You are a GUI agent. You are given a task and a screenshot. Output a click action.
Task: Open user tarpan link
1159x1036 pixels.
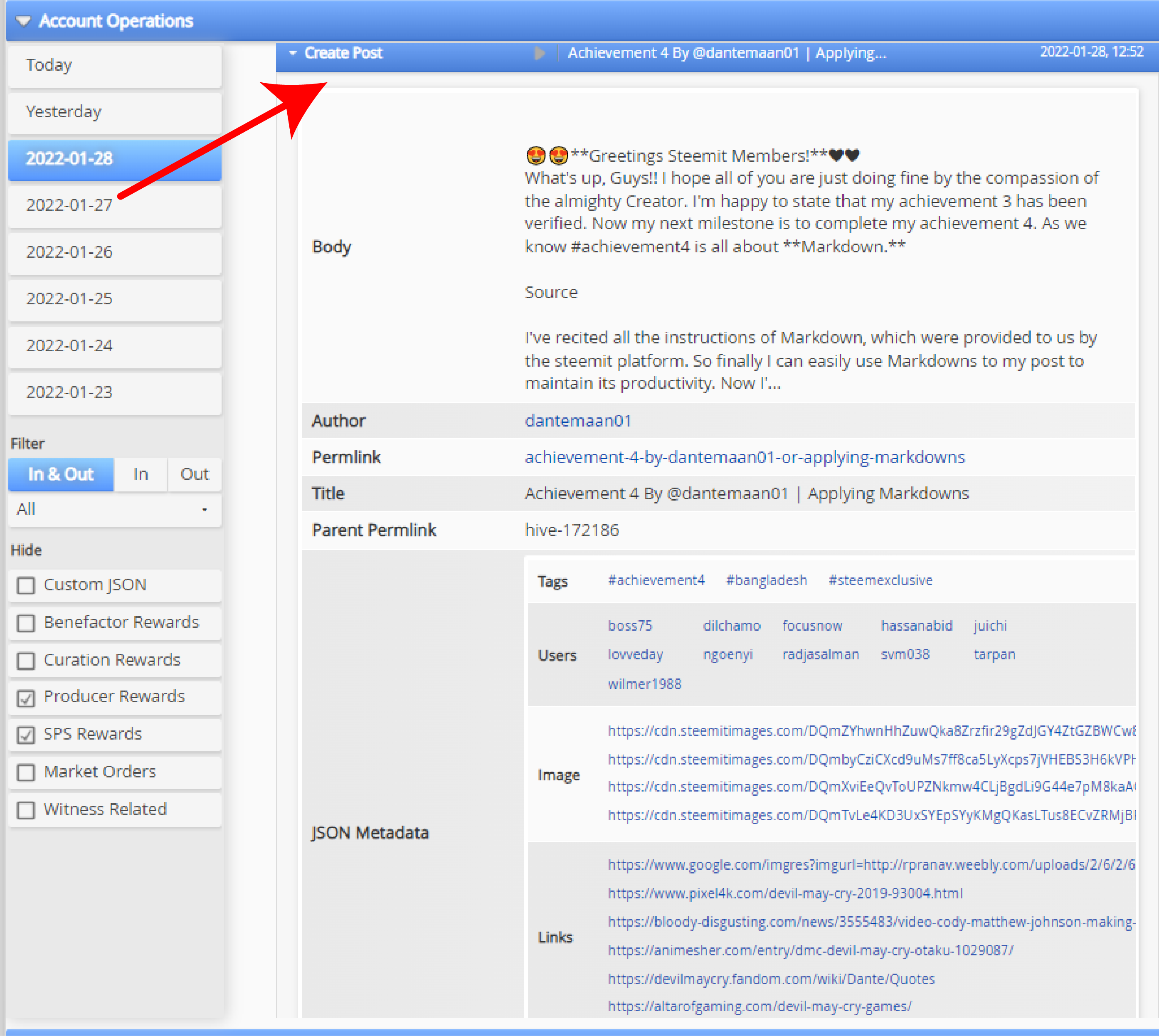(994, 655)
